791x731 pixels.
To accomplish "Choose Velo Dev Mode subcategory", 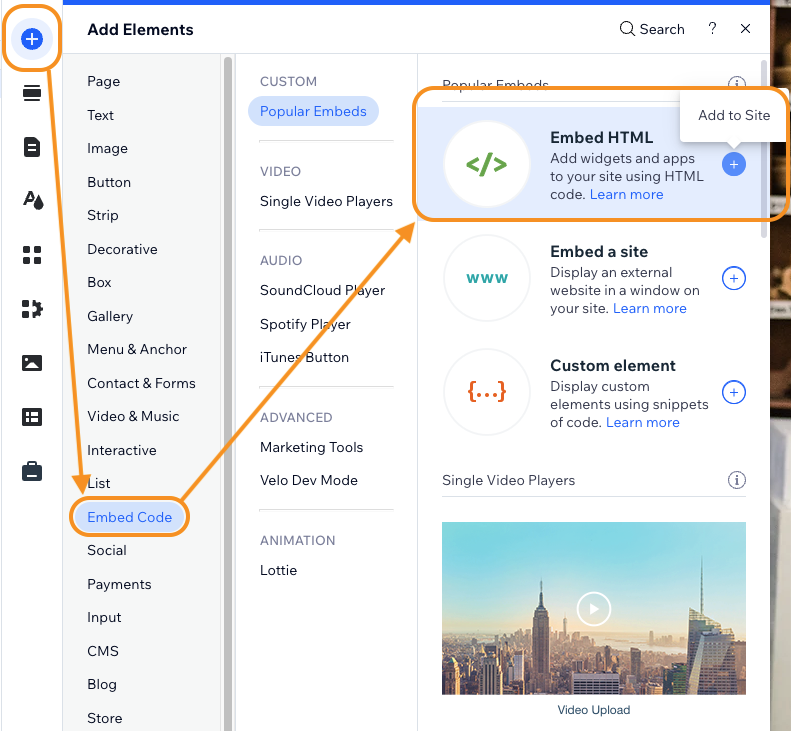I will pyautogui.click(x=309, y=480).
